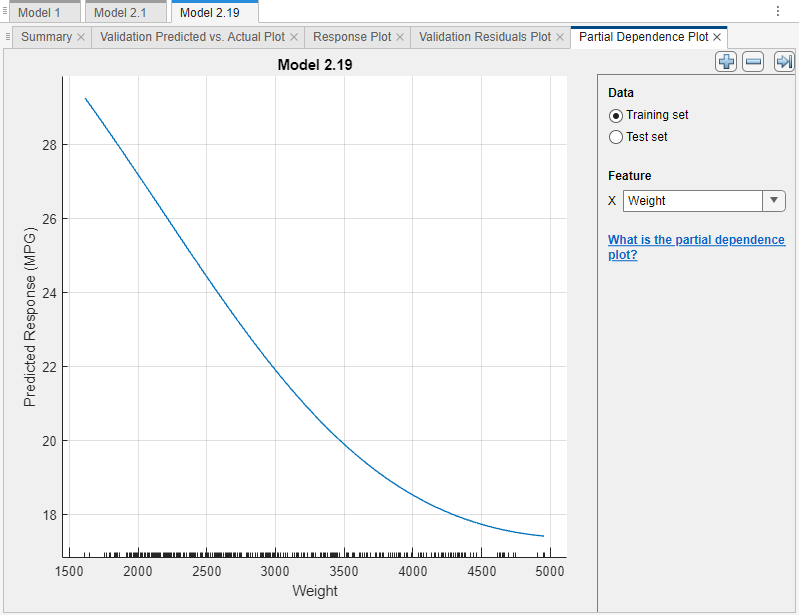The height and width of the screenshot is (615, 799).
Task: Select the Model 2.19 tab
Action: click(x=215, y=12)
